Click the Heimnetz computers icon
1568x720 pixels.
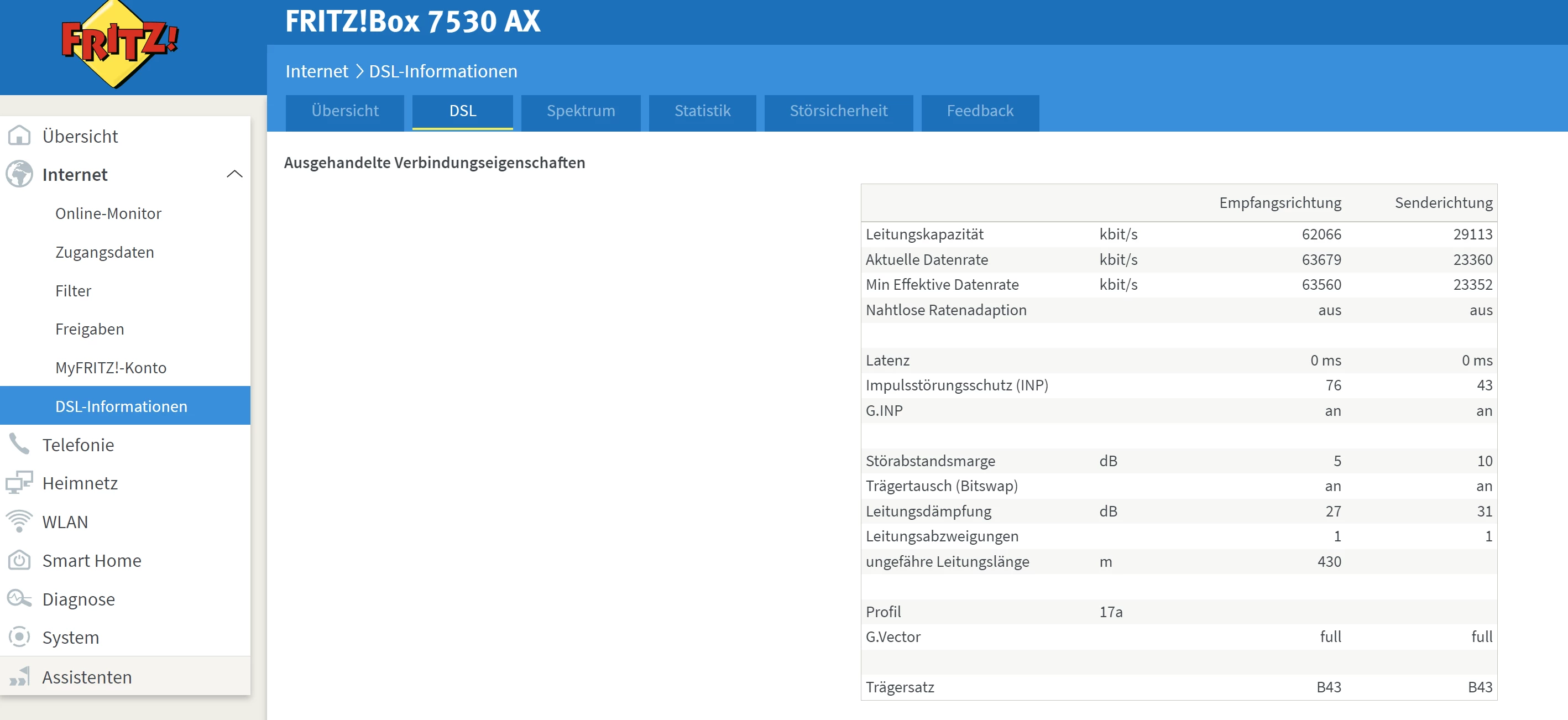pyautogui.click(x=19, y=483)
